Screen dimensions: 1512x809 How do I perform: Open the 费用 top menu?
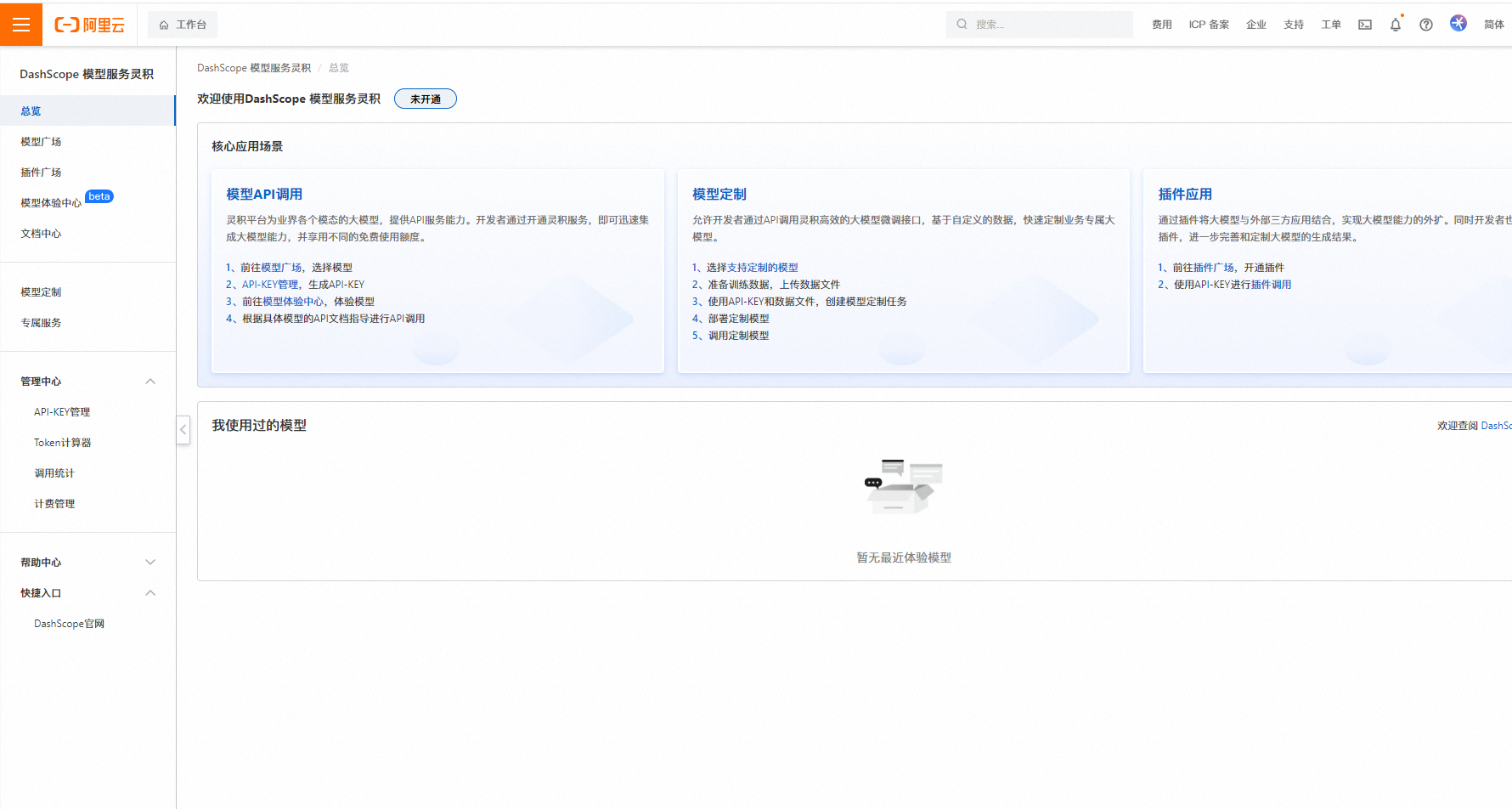(1161, 25)
